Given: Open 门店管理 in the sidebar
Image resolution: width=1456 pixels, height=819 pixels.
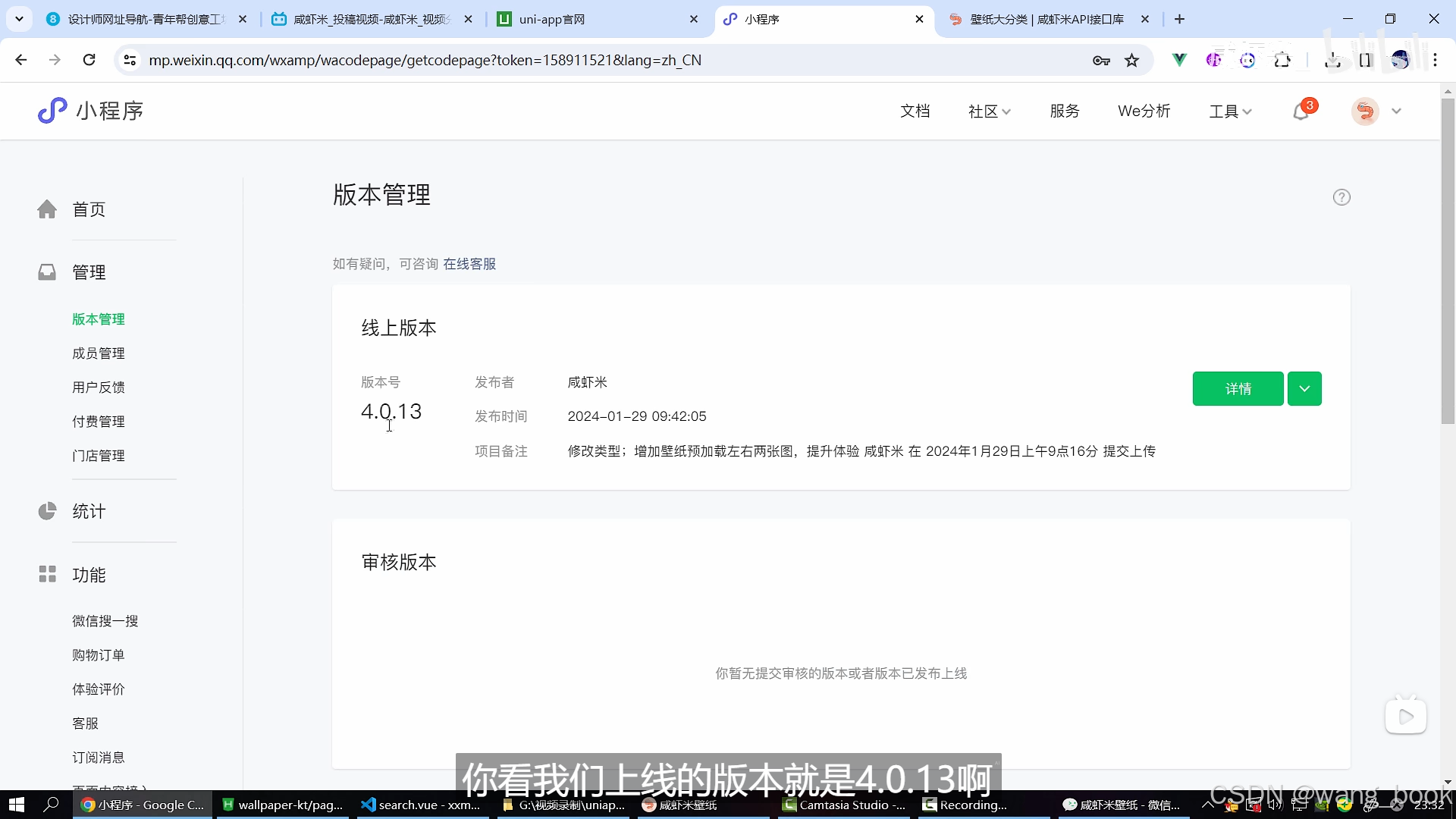Looking at the screenshot, I should click(99, 456).
